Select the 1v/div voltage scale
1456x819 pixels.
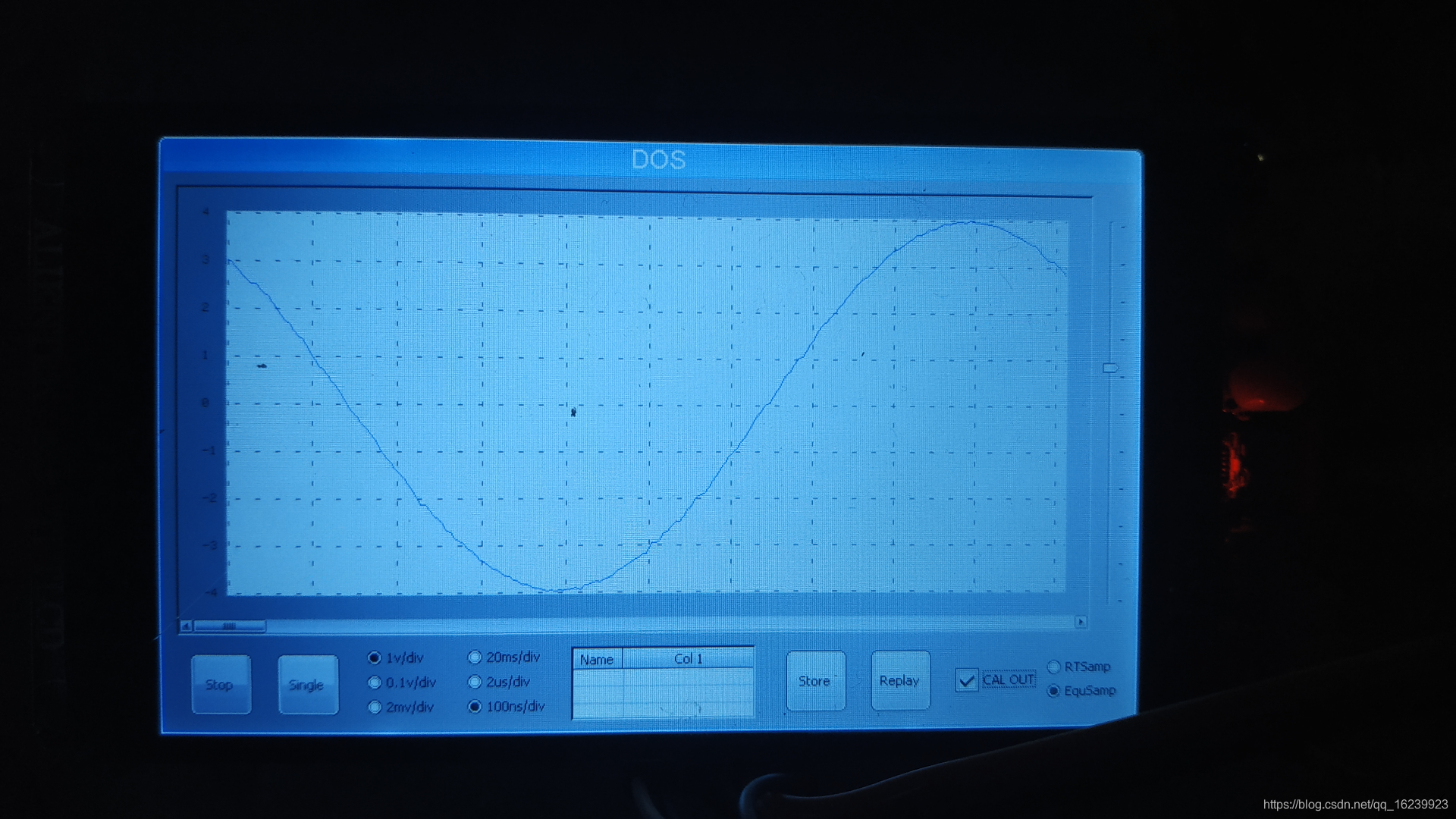coord(375,657)
